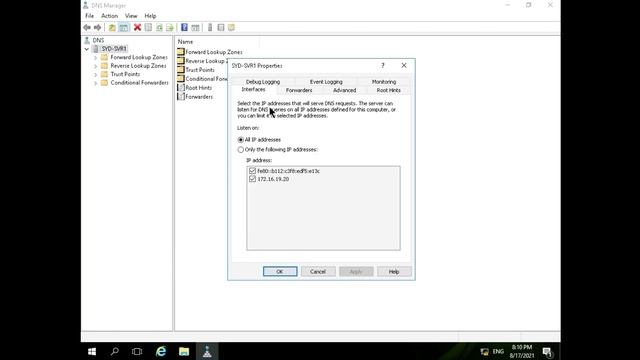640x360 pixels.
Task: Click the DNS root icon in tree
Action: point(87,40)
